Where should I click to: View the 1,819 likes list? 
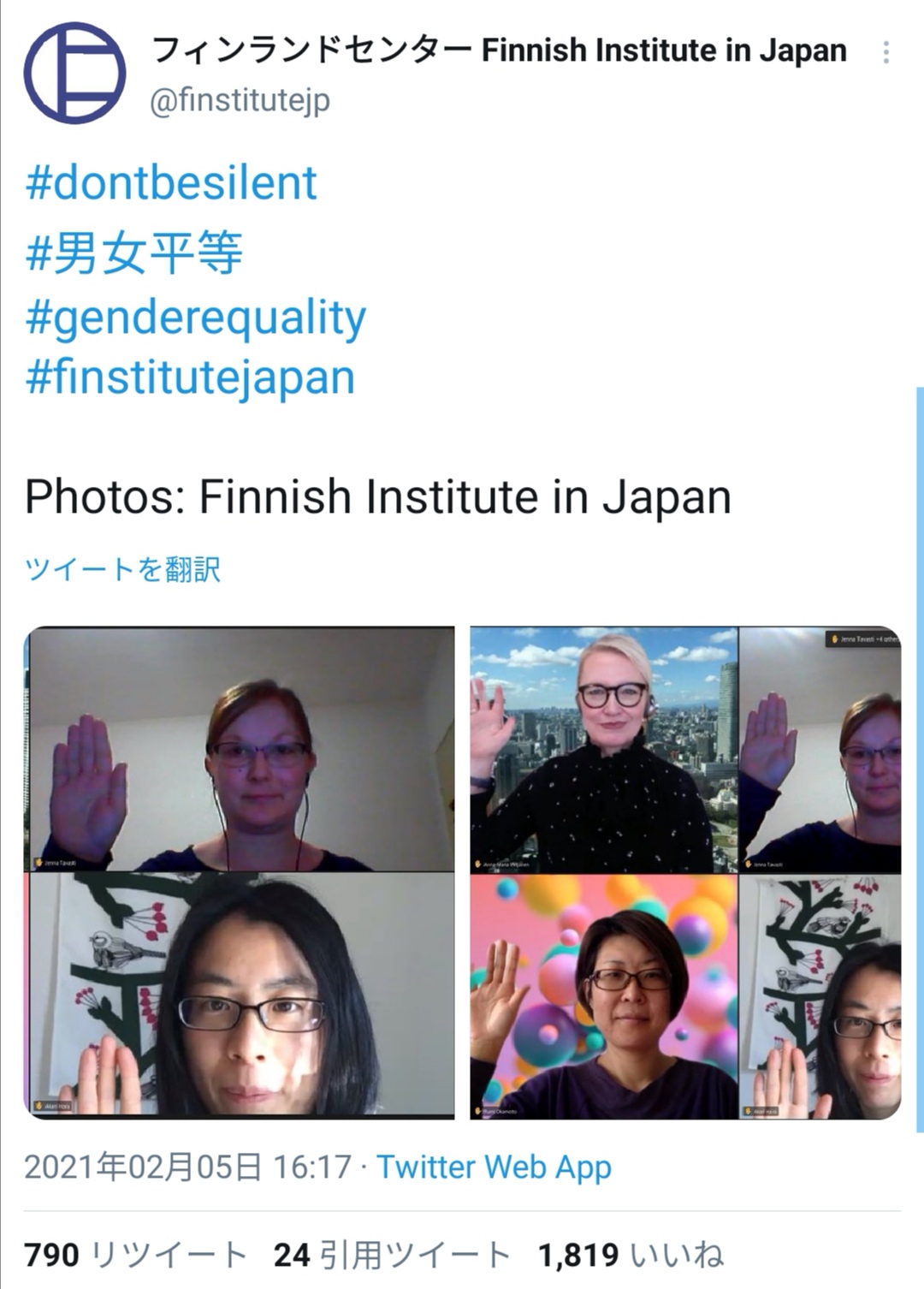pos(631,1255)
